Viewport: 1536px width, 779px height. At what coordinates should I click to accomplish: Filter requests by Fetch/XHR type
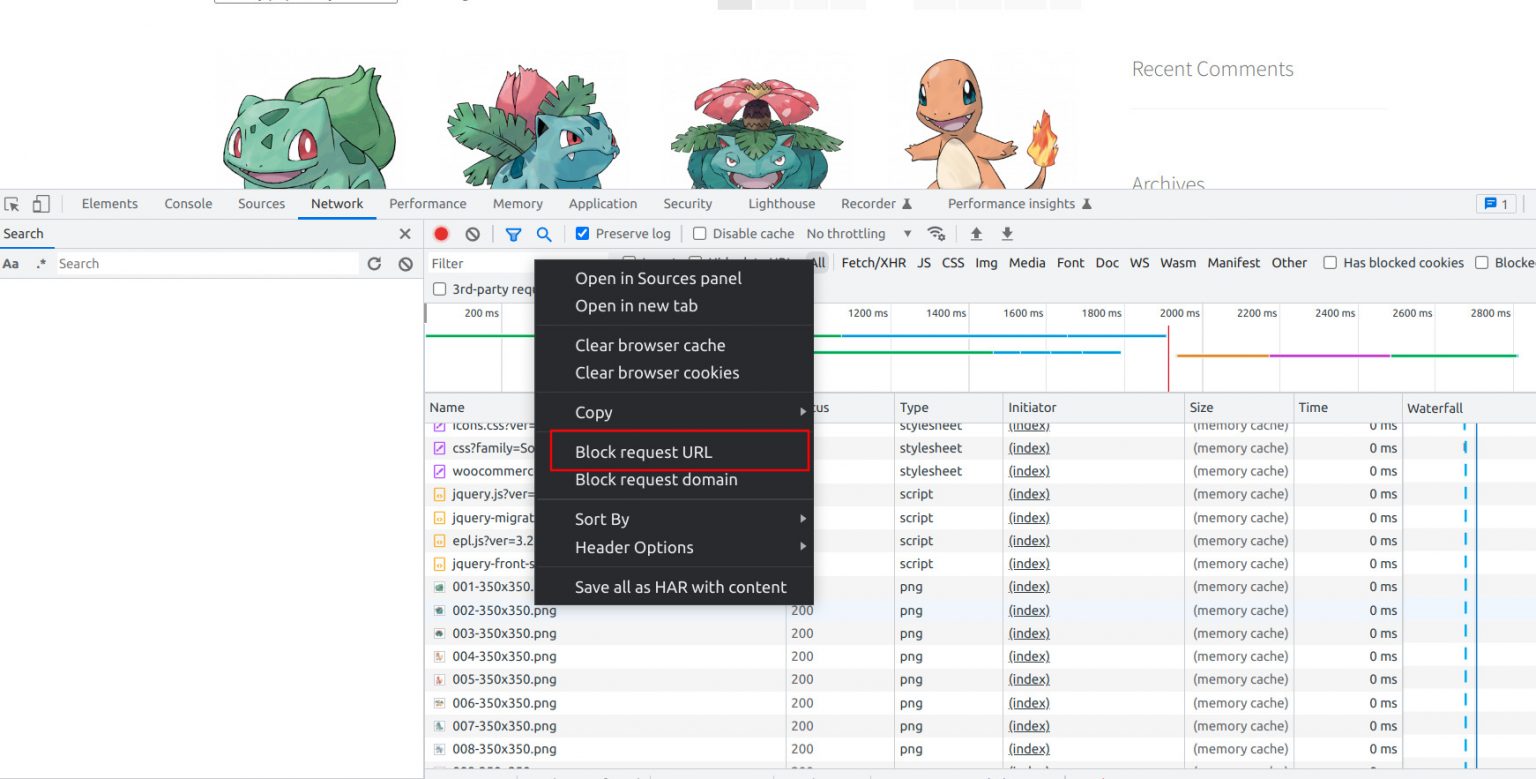click(x=873, y=263)
